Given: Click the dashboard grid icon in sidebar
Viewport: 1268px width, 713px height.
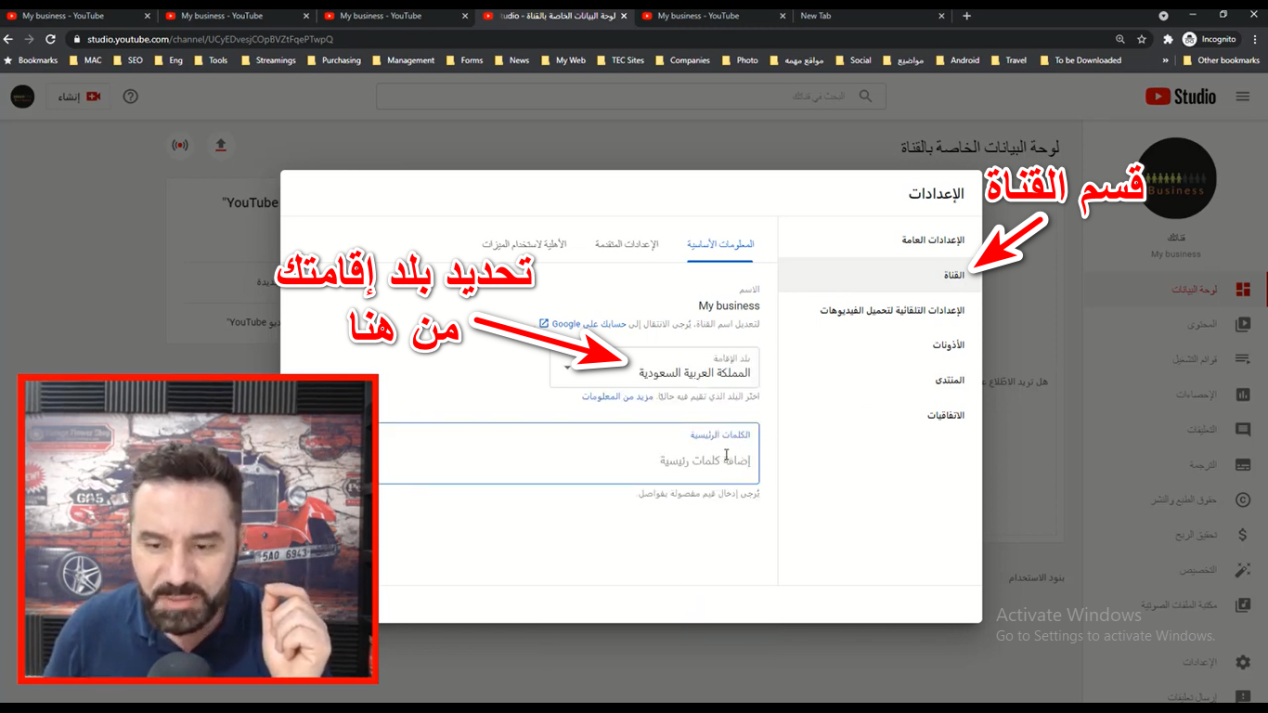Looking at the screenshot, I should pyautogui.click(x=1242, y=290).
